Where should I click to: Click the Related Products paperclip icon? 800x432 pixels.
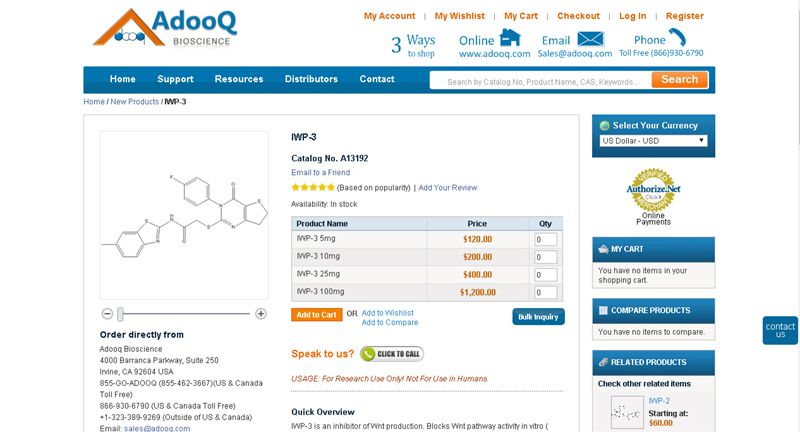(603, 362)
